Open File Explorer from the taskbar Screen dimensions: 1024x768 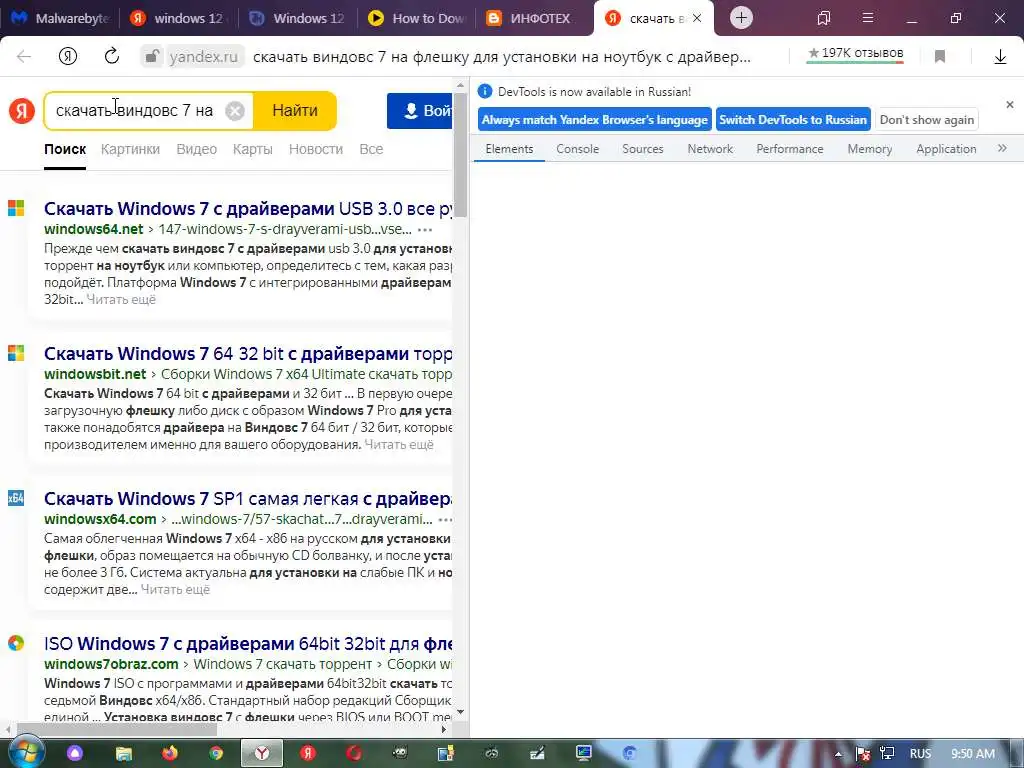click(123, 754)
